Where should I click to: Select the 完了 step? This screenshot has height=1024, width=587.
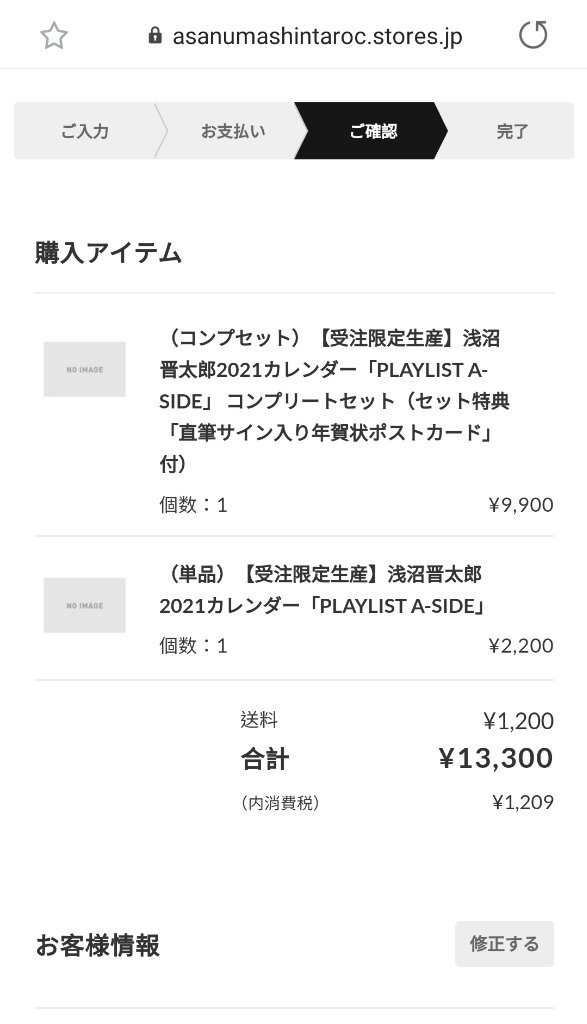512,131
